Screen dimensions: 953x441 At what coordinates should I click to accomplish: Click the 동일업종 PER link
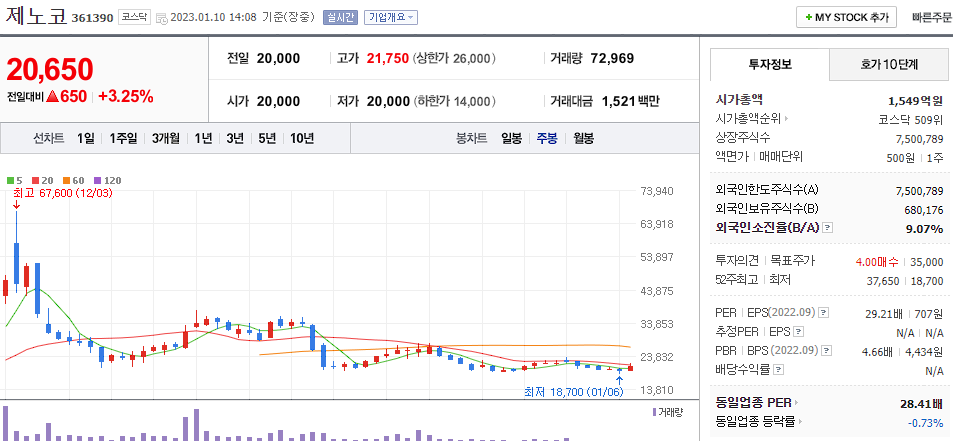pyautogui.click(x=754, y=403)
